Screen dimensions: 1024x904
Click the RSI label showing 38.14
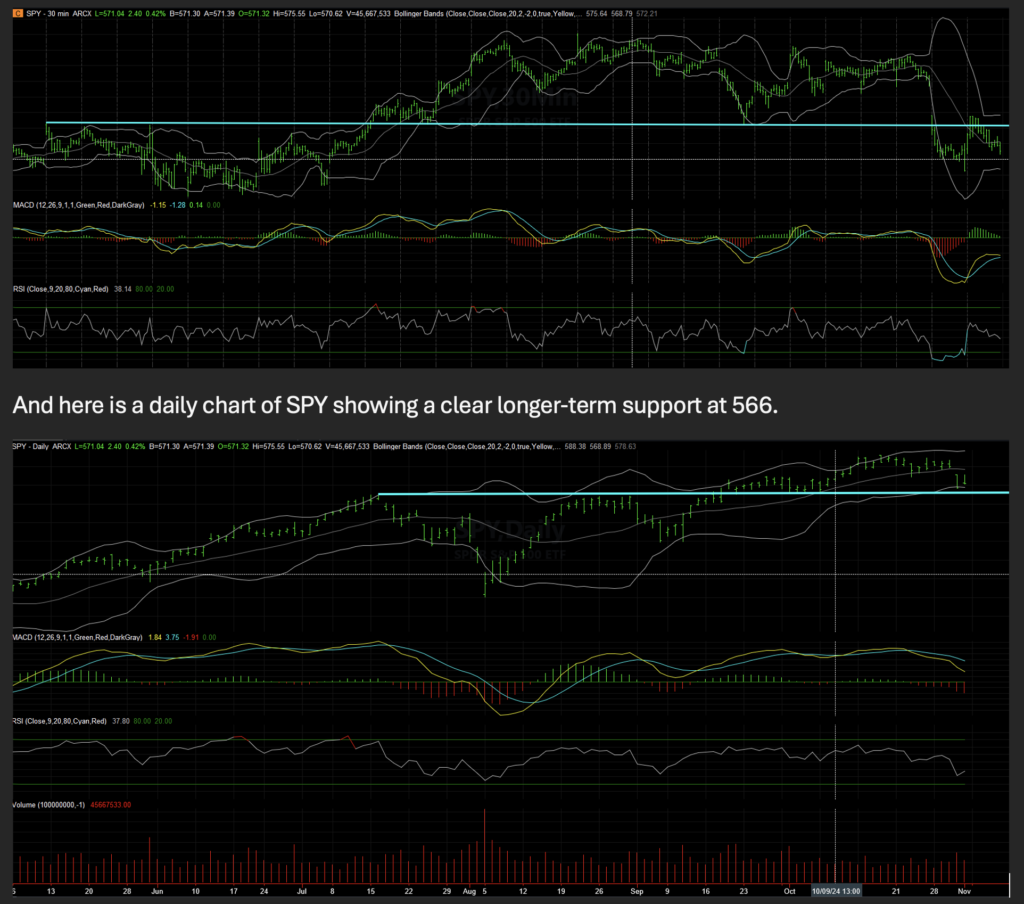(x=61, y=289)
